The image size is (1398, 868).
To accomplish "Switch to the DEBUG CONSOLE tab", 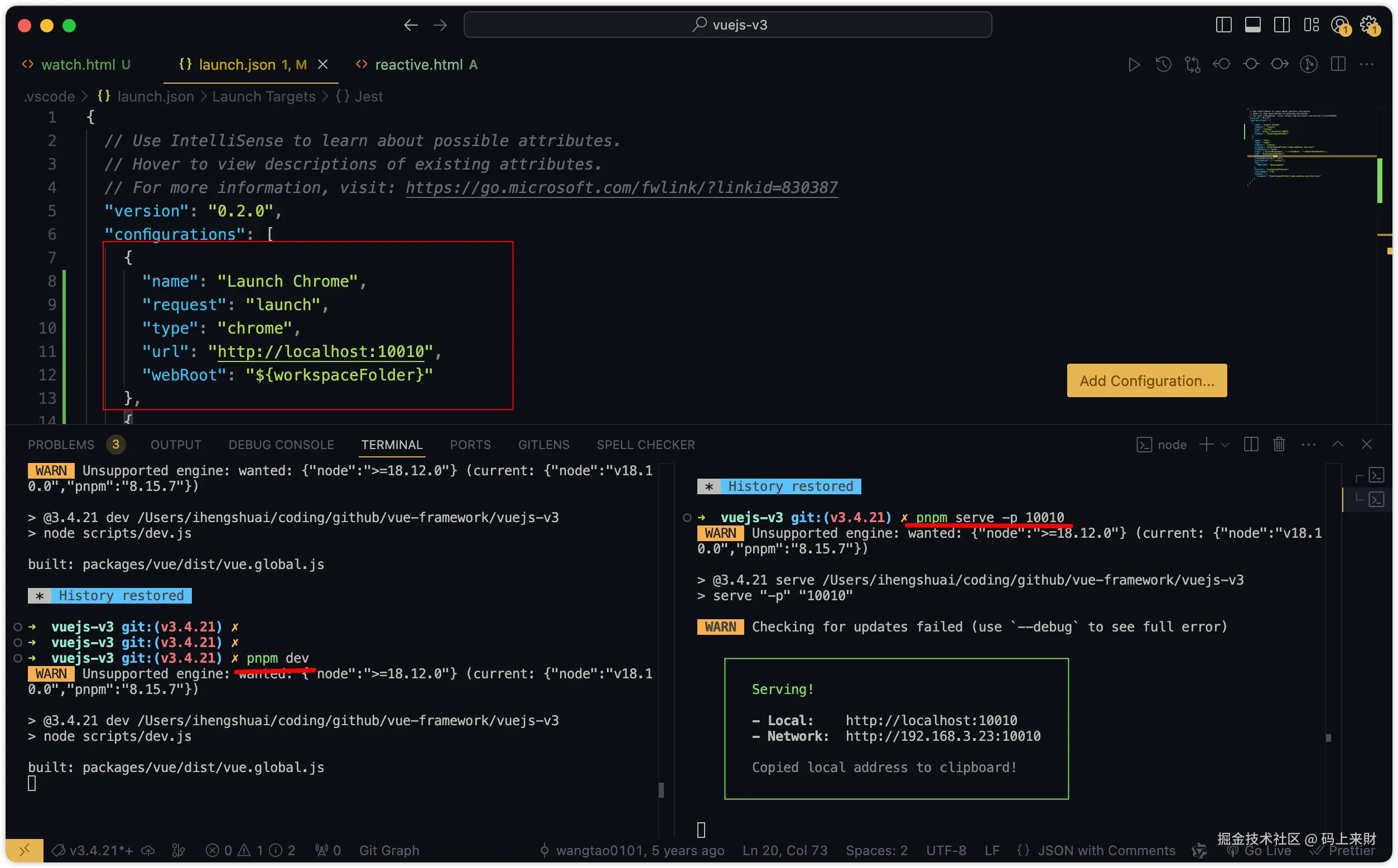I will point(281,445).
